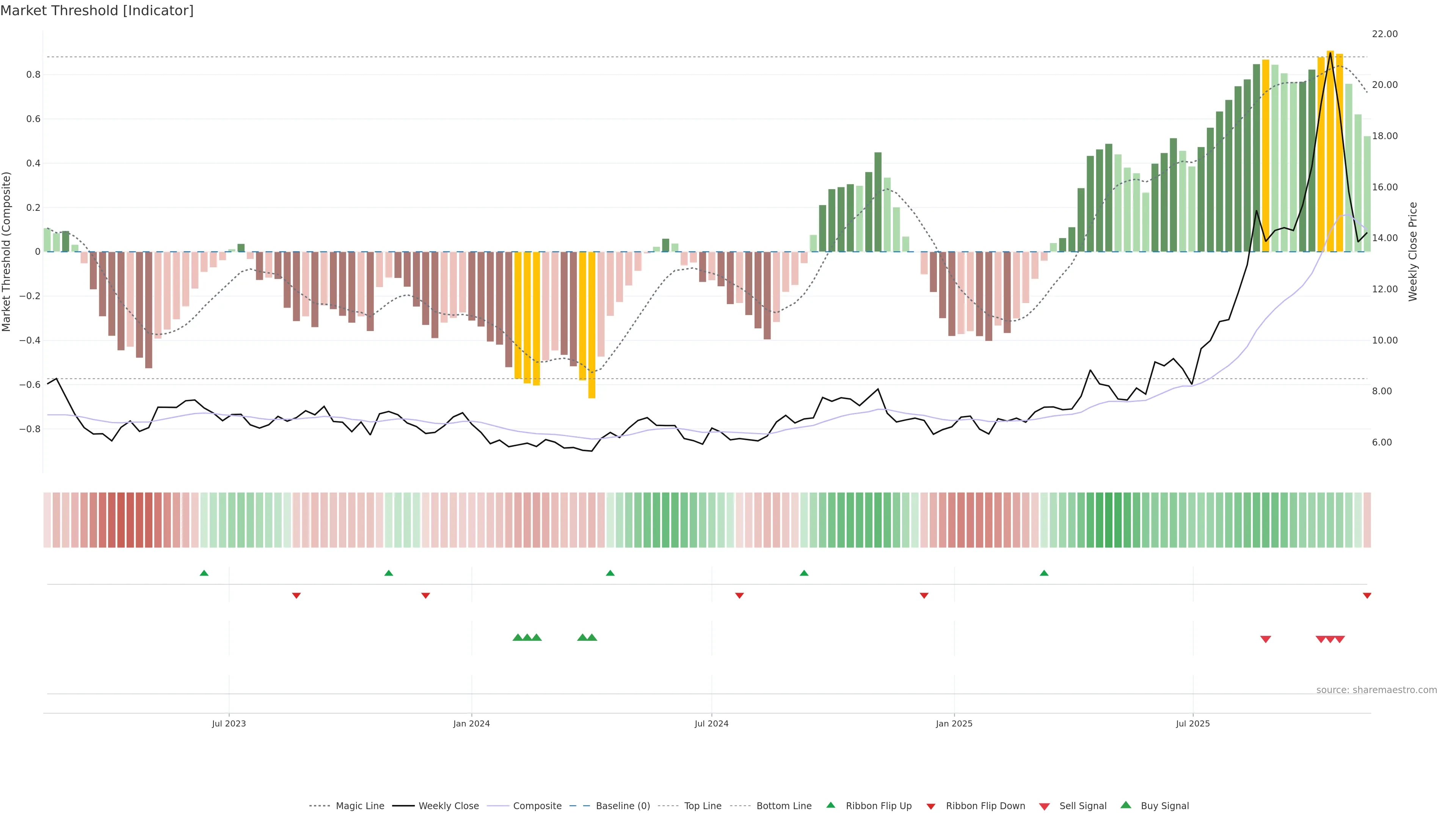Toggle the Top Line legend entry
The width and height of the screenshot is (1456, 819).
pos(703,806)
